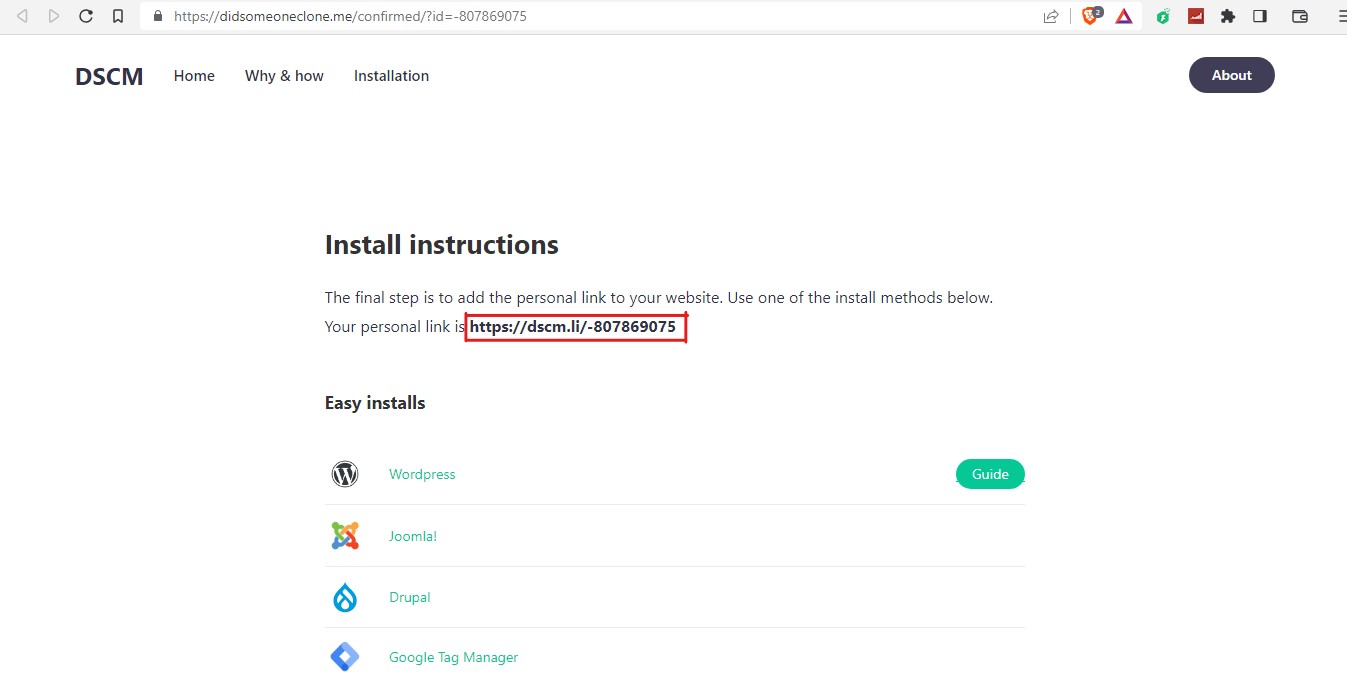Screen dimensions: 1347x697
Task: Open the Brave Shields lion icon
Action: (x=1092, y=16)
